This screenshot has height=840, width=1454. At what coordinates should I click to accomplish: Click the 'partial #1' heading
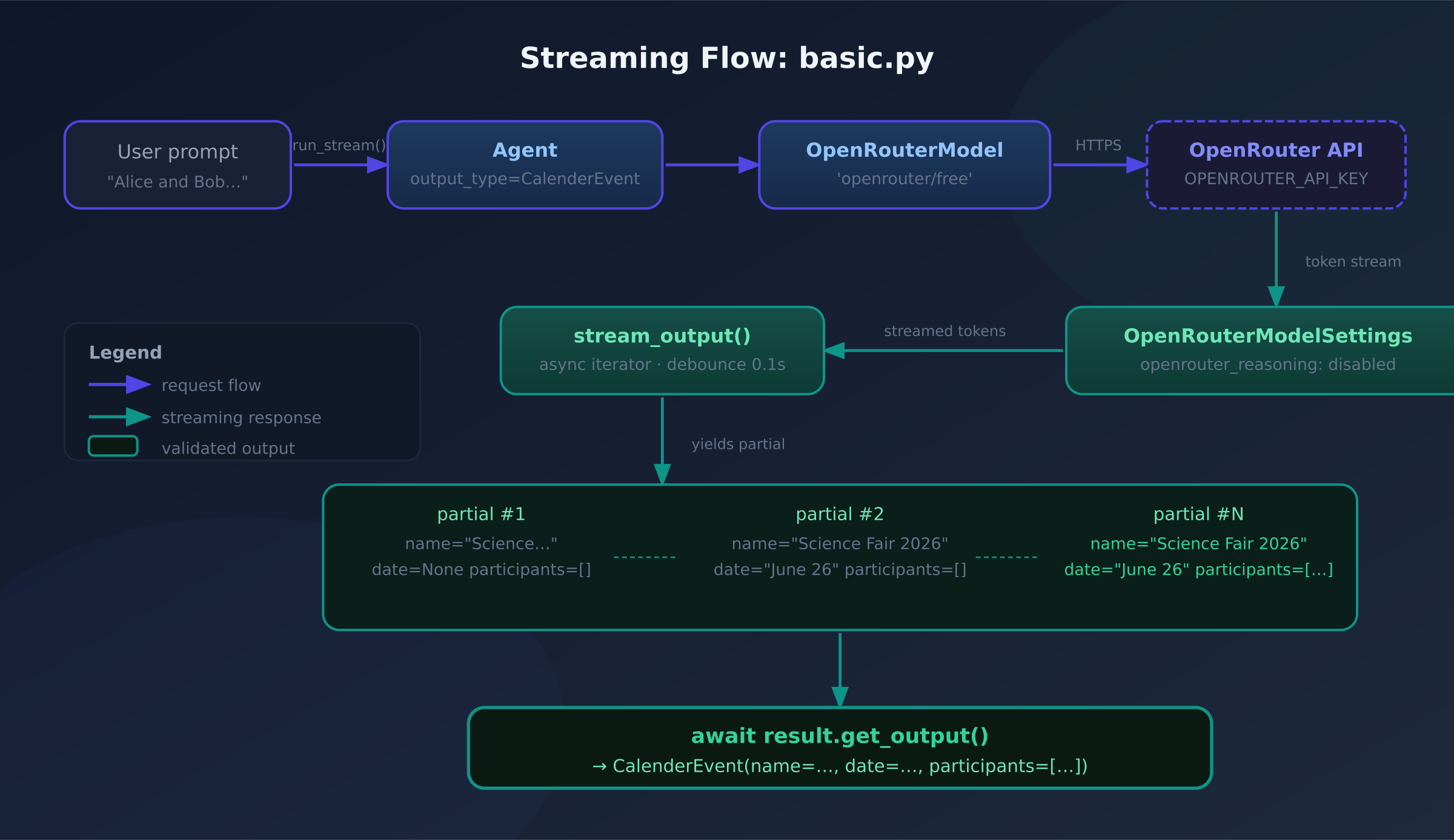click(482, 514)
